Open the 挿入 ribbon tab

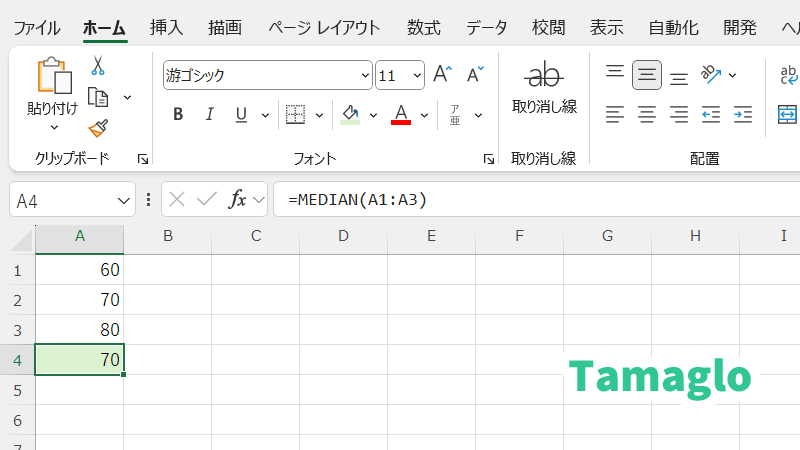coord(166,27)
